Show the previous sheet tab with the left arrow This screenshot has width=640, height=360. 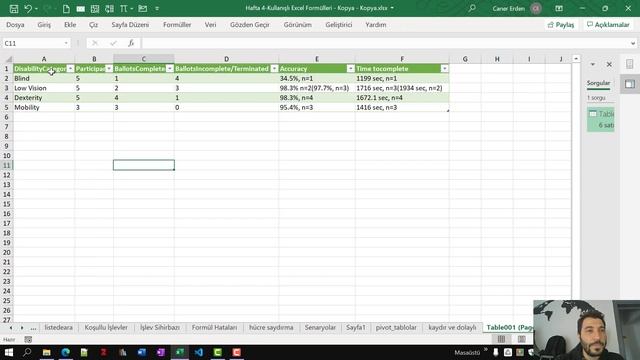pyautogui.click(x=11, y=328)
